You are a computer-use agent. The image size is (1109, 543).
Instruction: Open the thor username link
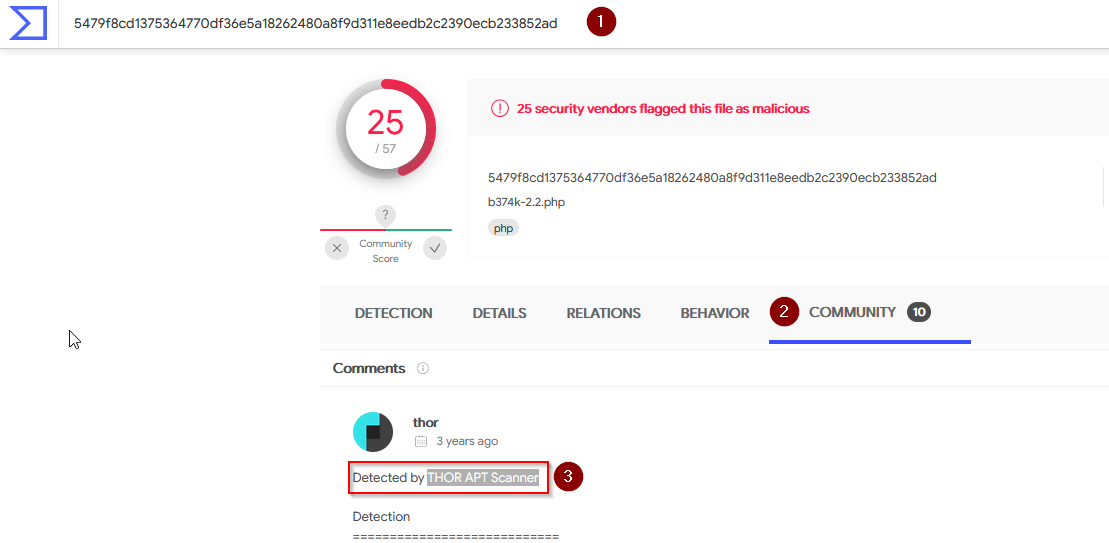[426, 423]
